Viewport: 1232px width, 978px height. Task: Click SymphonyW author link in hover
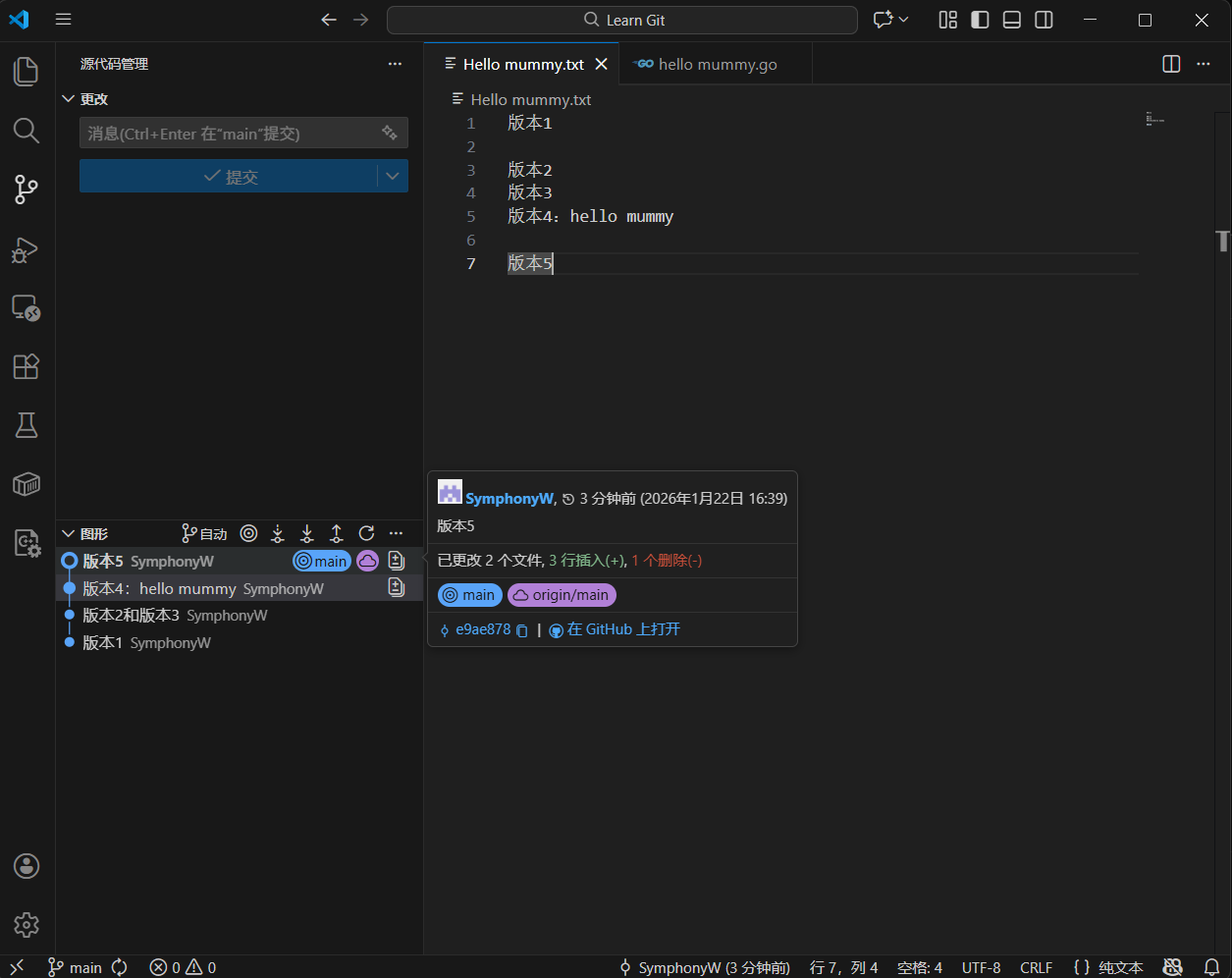click(509, 499)
